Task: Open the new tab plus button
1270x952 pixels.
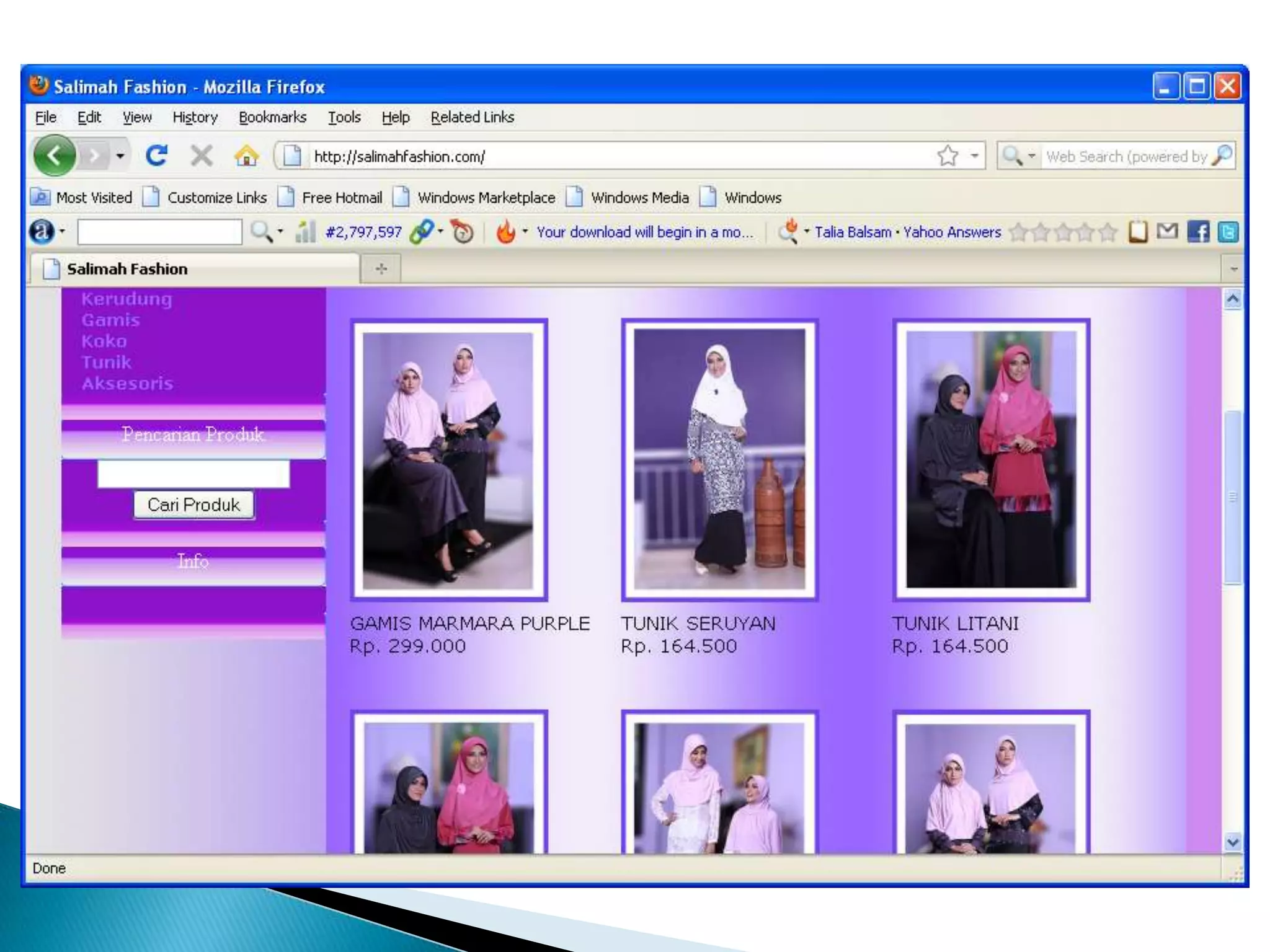Action: 381,268
